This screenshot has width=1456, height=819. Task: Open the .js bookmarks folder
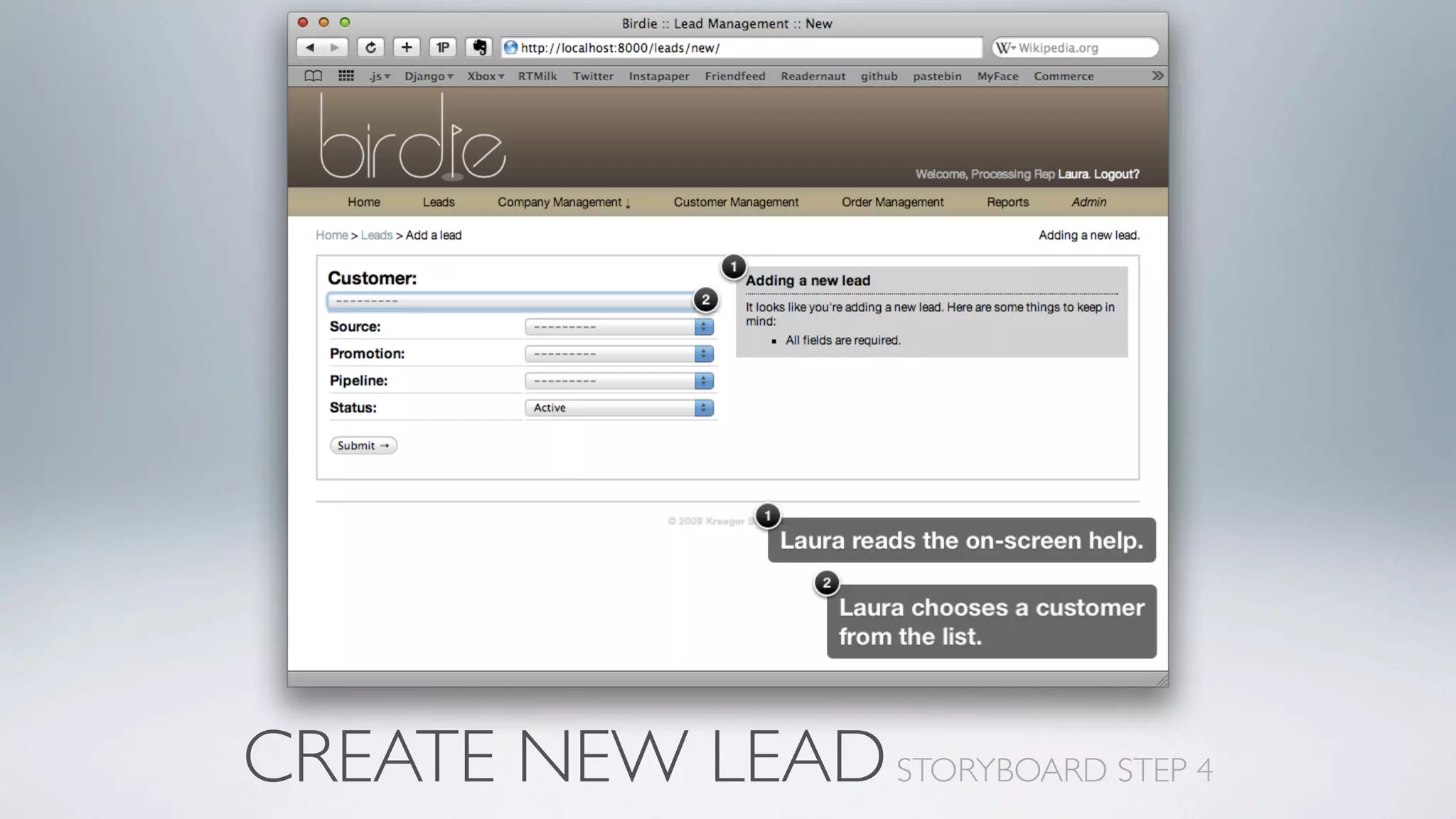pyautogui.click(x=380, y=76)
